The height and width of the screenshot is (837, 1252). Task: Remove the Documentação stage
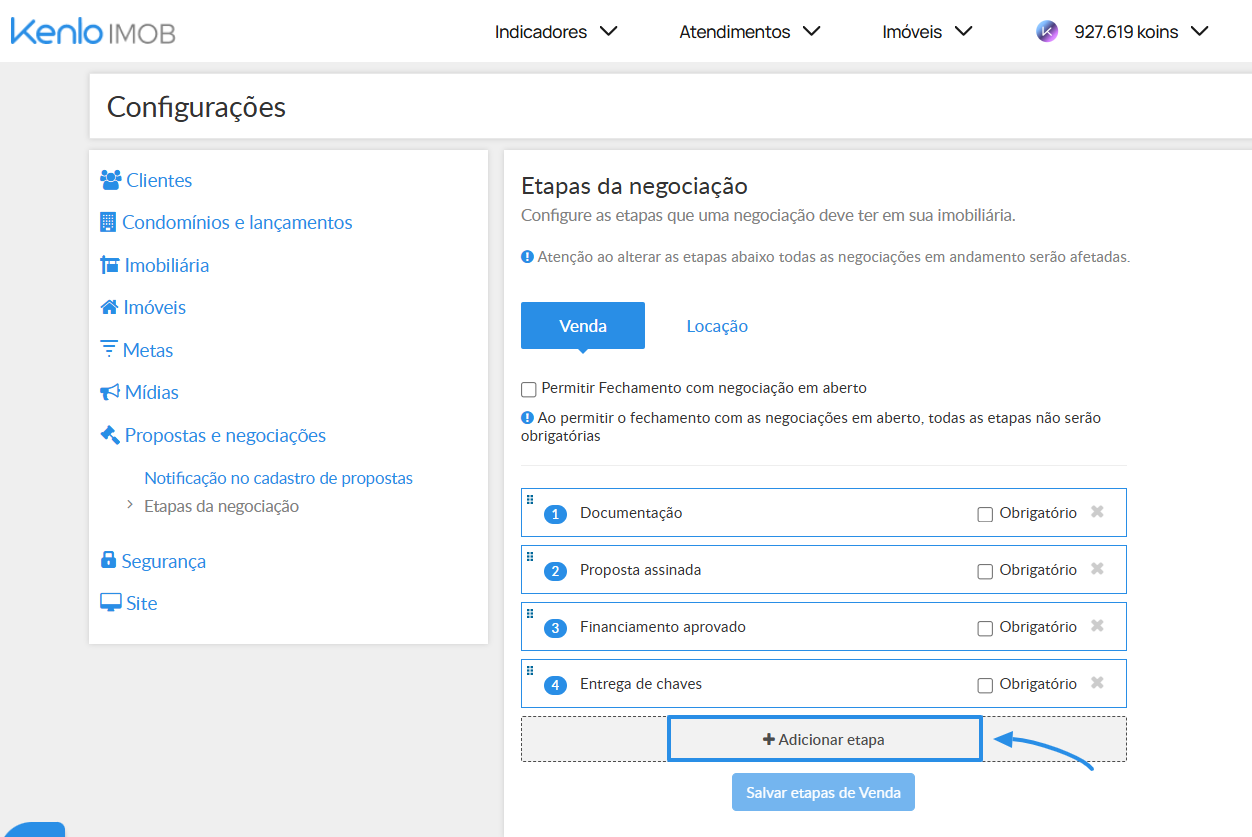coord(1097,512)
